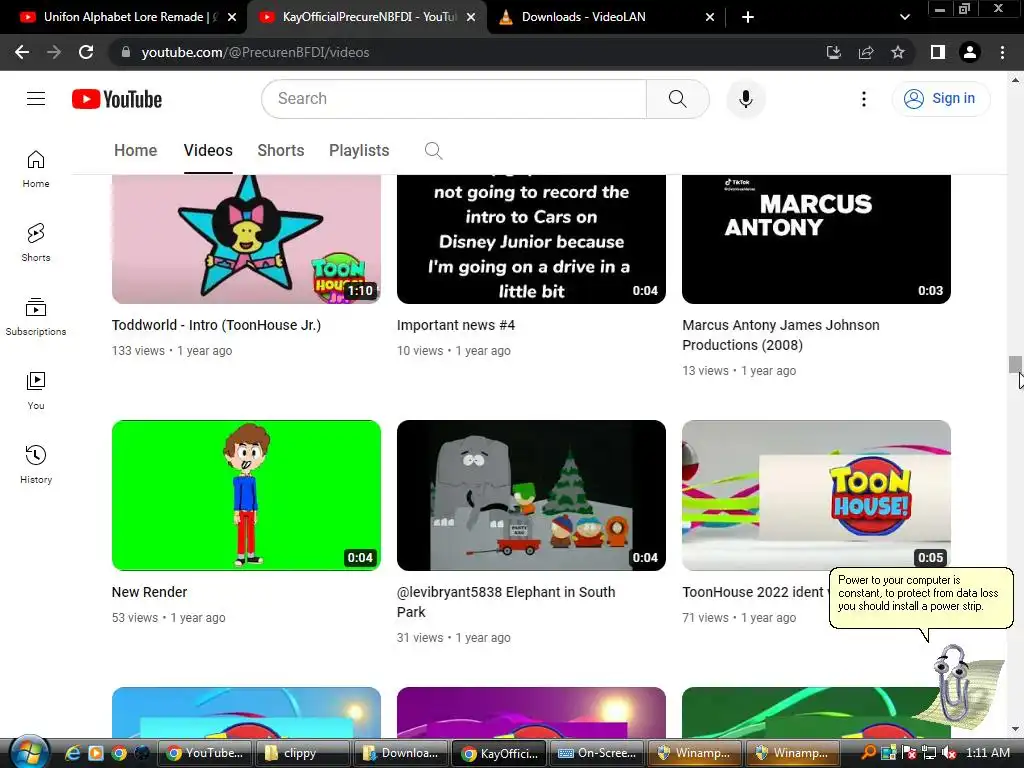Open Home in the left sidebar
1024x768 pixels.
coord(36,169)
